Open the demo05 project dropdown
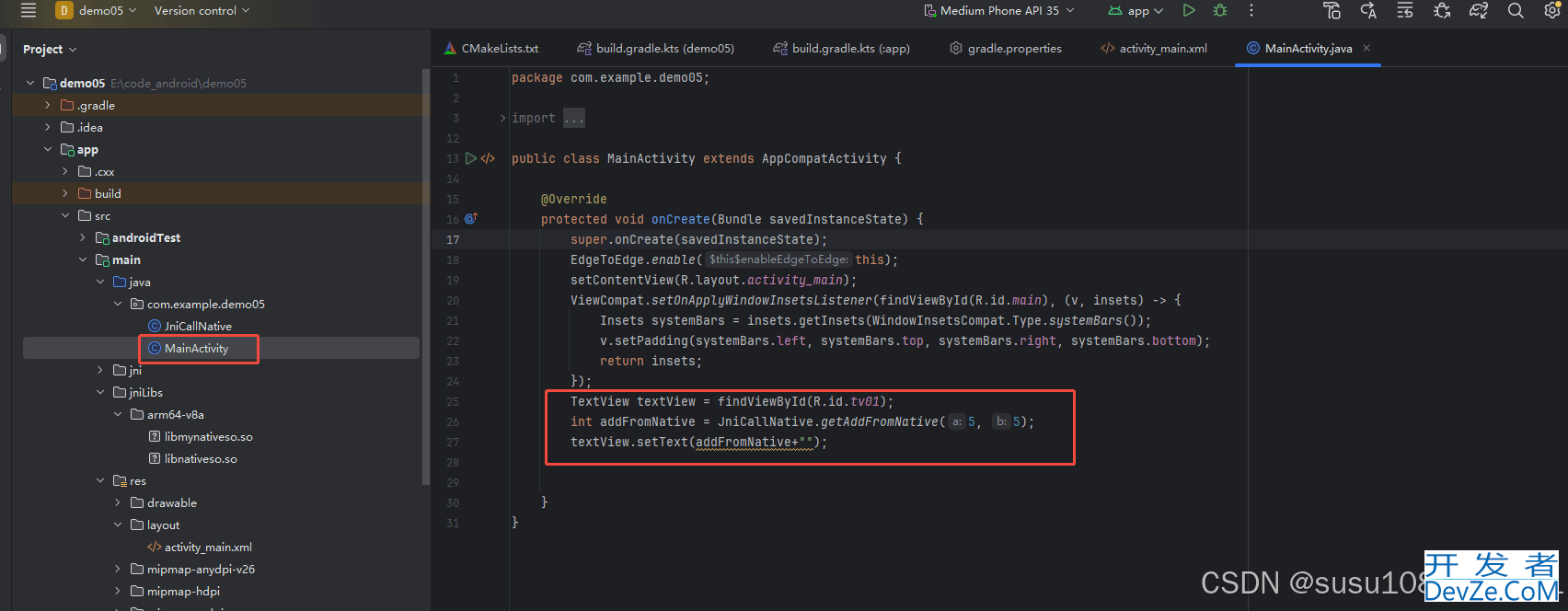1568x611 pixels. pos(108,10)
